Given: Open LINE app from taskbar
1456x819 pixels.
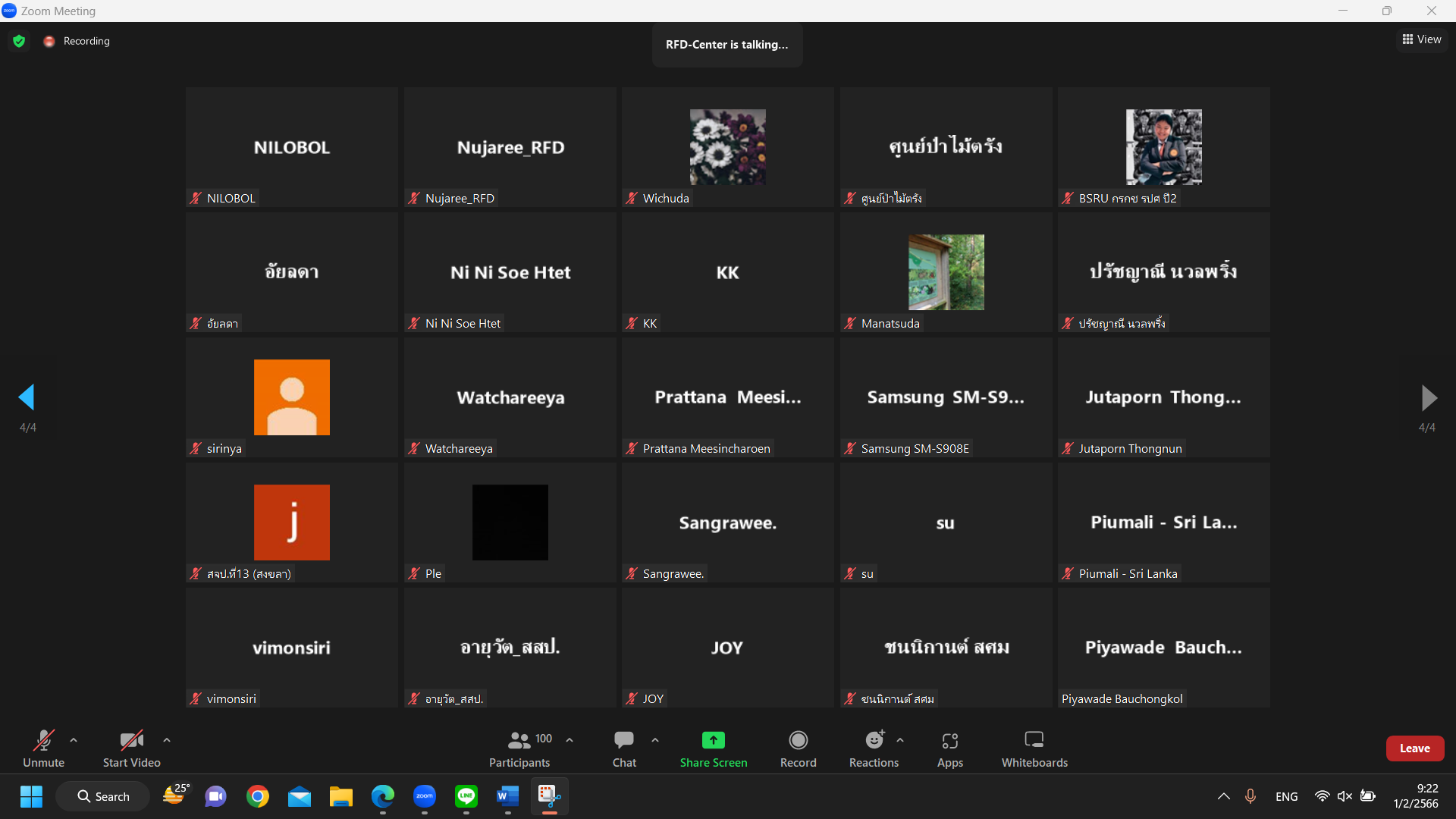Looking at the screenshot, I should 466,796.
